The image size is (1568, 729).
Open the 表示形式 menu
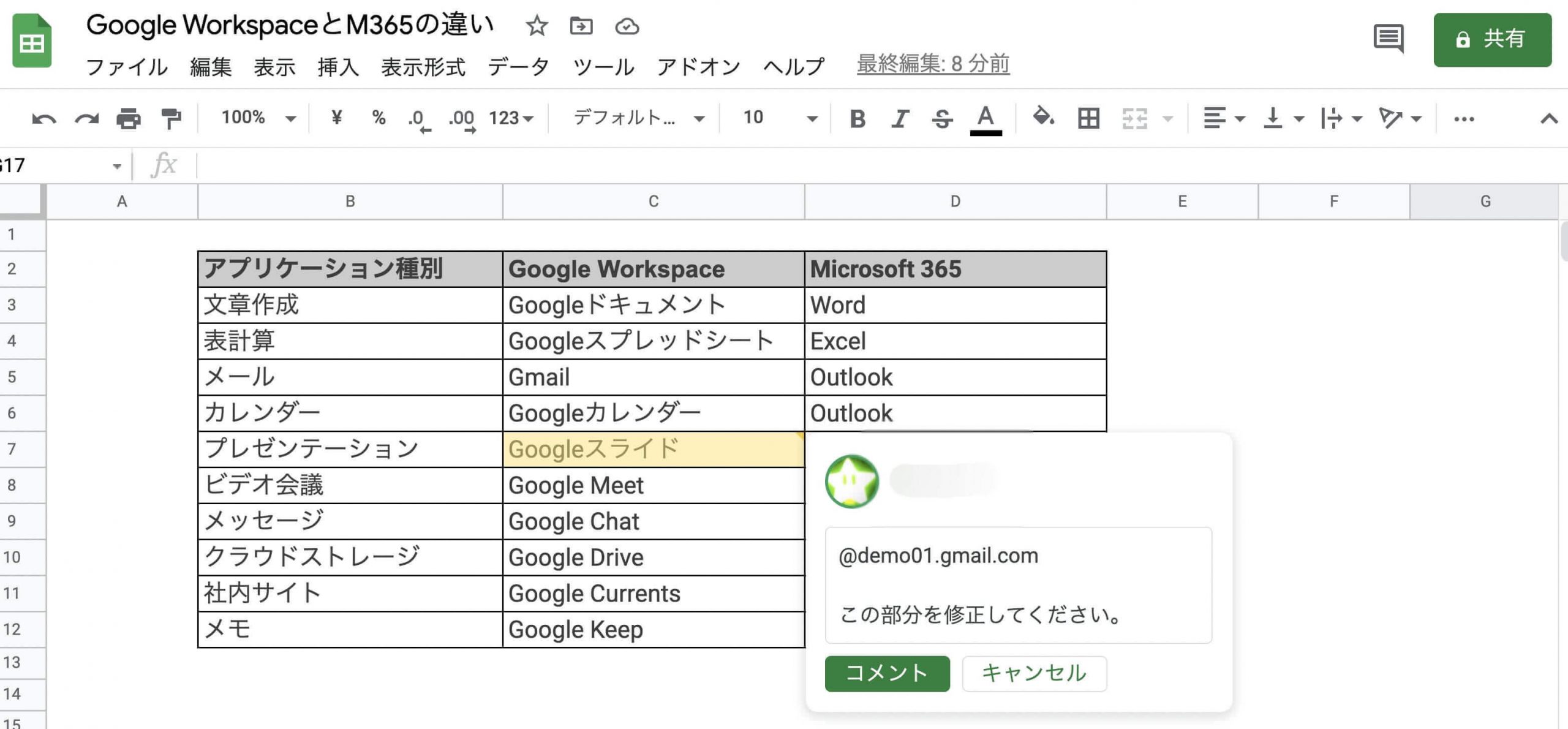tap(423, 66)
